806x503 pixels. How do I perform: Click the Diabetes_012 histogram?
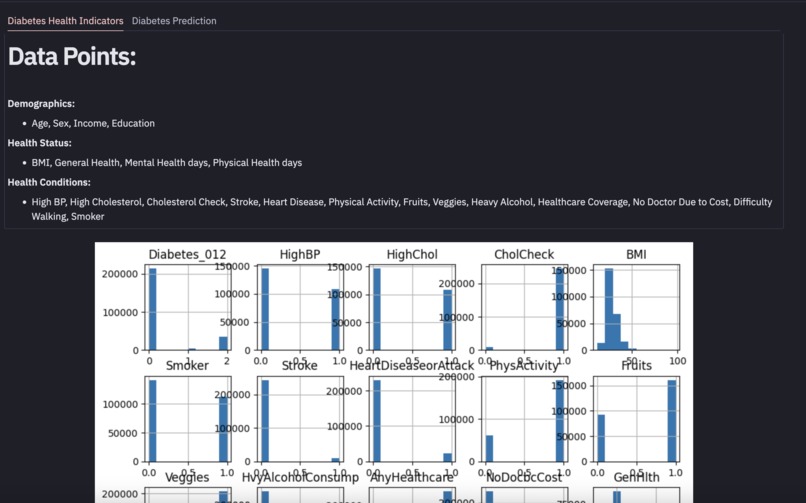(x=188, y=307)
